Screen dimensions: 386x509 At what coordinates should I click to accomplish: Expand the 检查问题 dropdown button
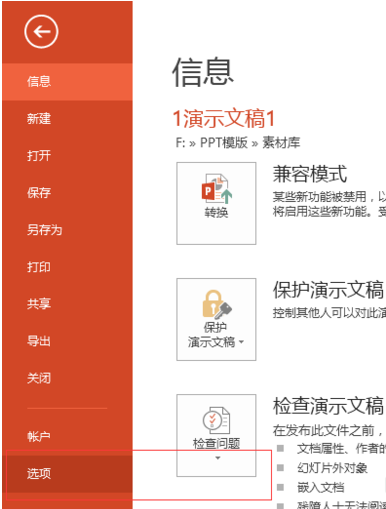pos(216,435)
